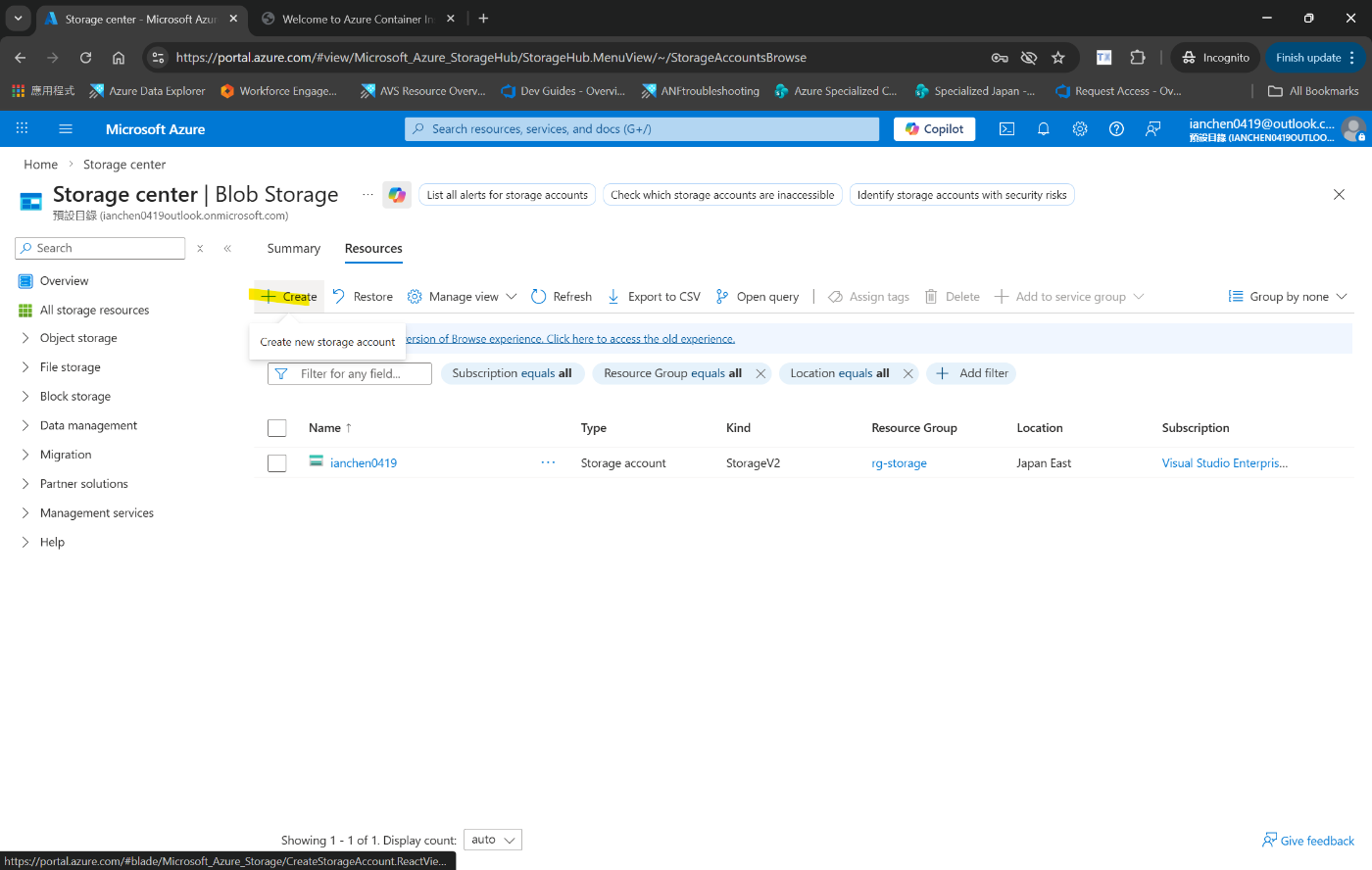This screenshot has width=1372, height=870.
Task: Export list to CSV
Action: [x=654, y=297]
